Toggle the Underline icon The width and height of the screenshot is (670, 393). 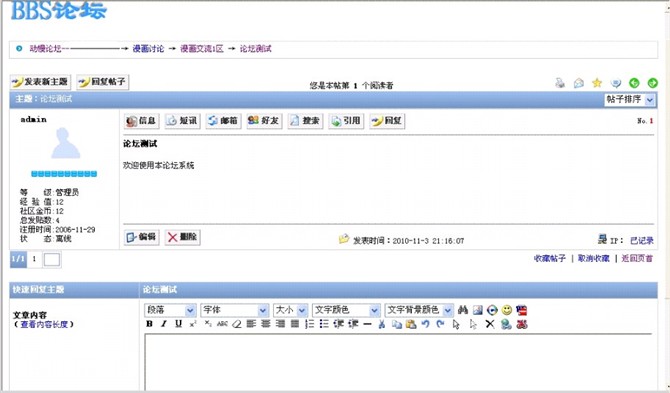[179, 324]
